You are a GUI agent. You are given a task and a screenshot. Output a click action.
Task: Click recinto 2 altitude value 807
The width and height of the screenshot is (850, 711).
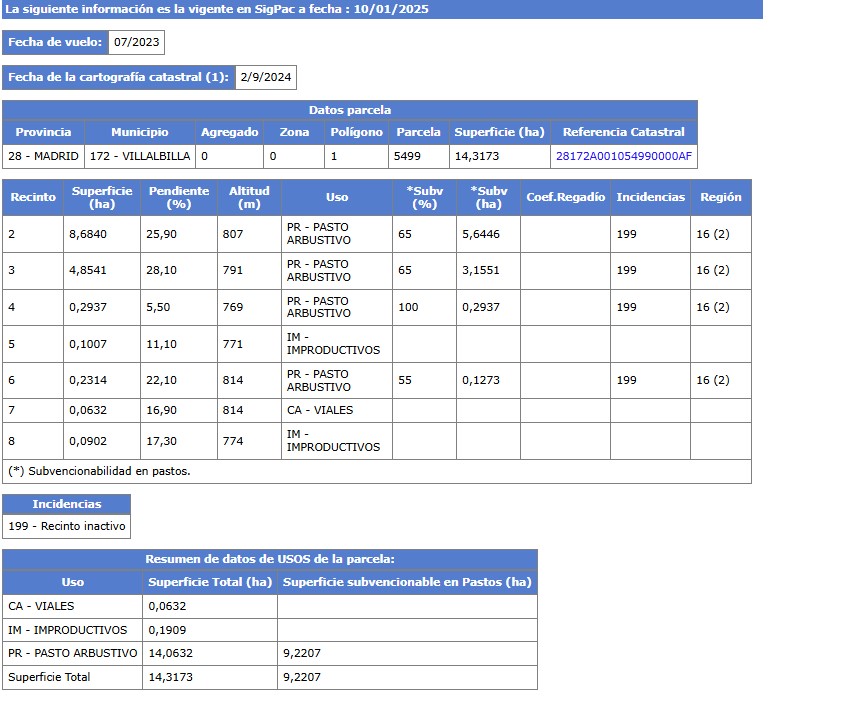click(233, 234)
